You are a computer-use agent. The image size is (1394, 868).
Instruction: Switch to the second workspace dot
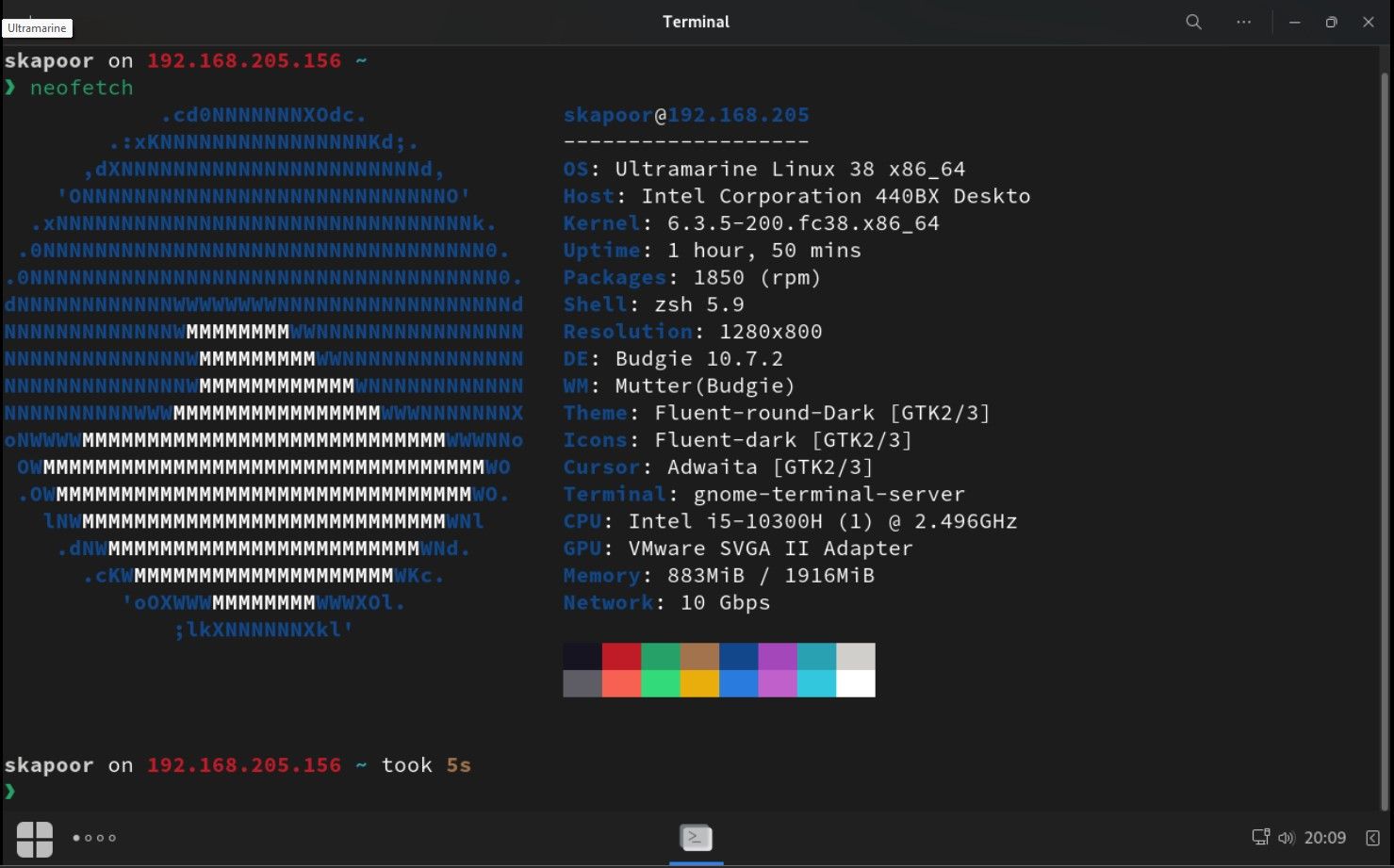click(x=89, y=838)
